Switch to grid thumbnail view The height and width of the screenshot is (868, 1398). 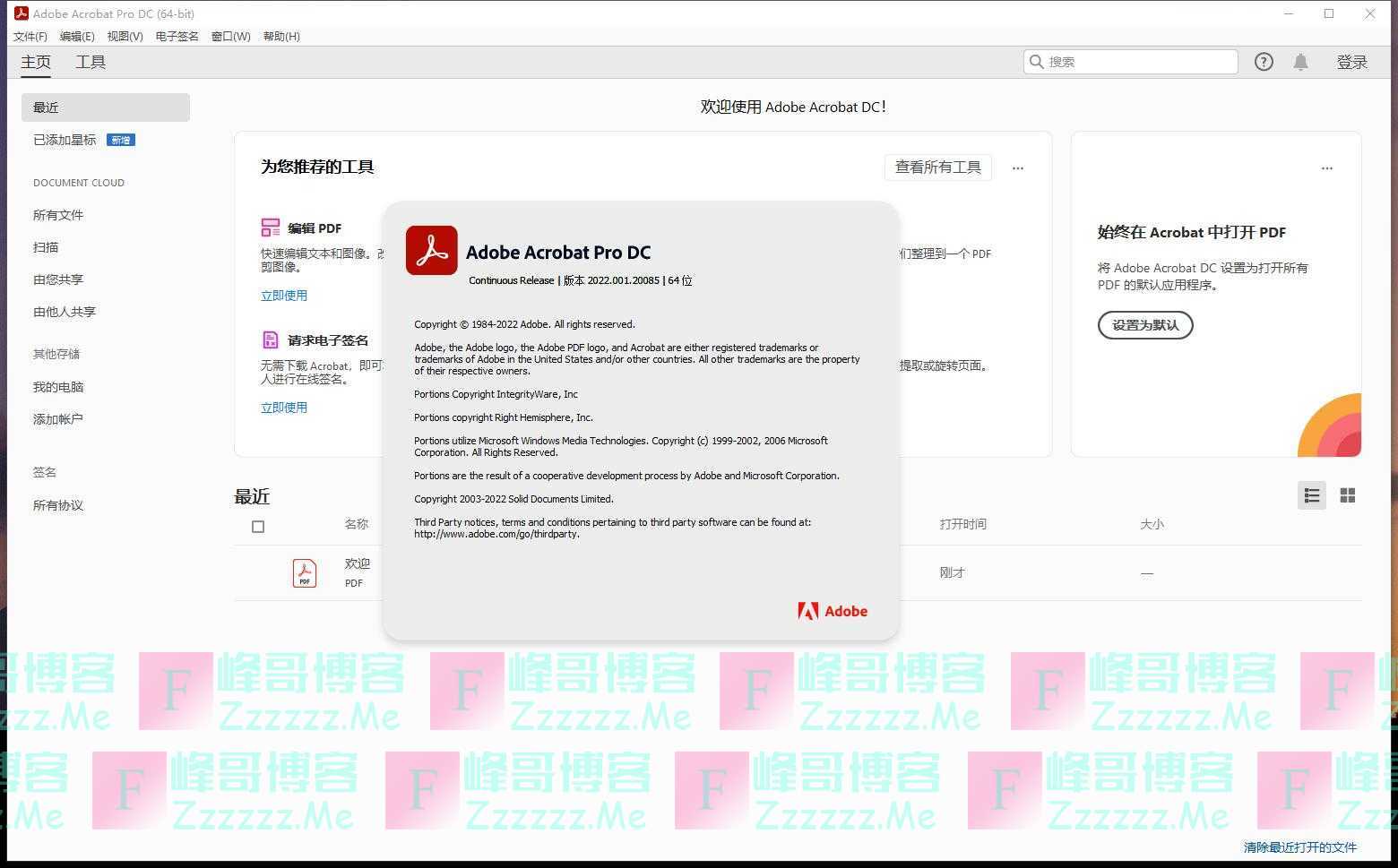(1347, 495)
